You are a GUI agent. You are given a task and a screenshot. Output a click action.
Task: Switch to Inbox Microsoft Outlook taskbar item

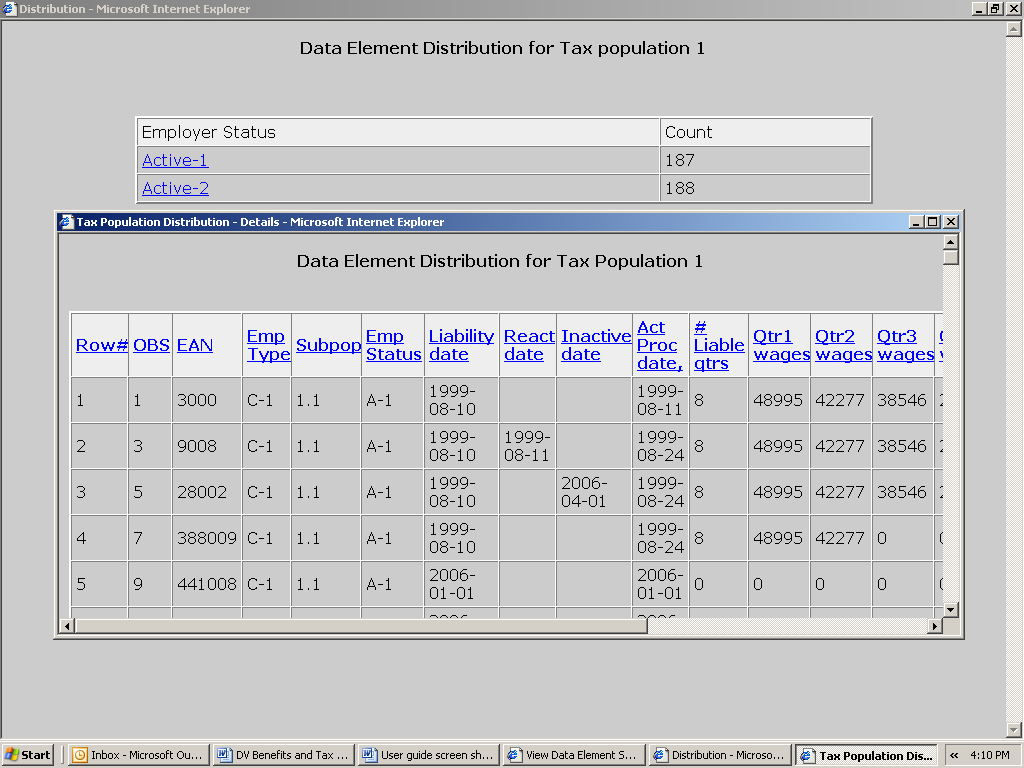138,755
